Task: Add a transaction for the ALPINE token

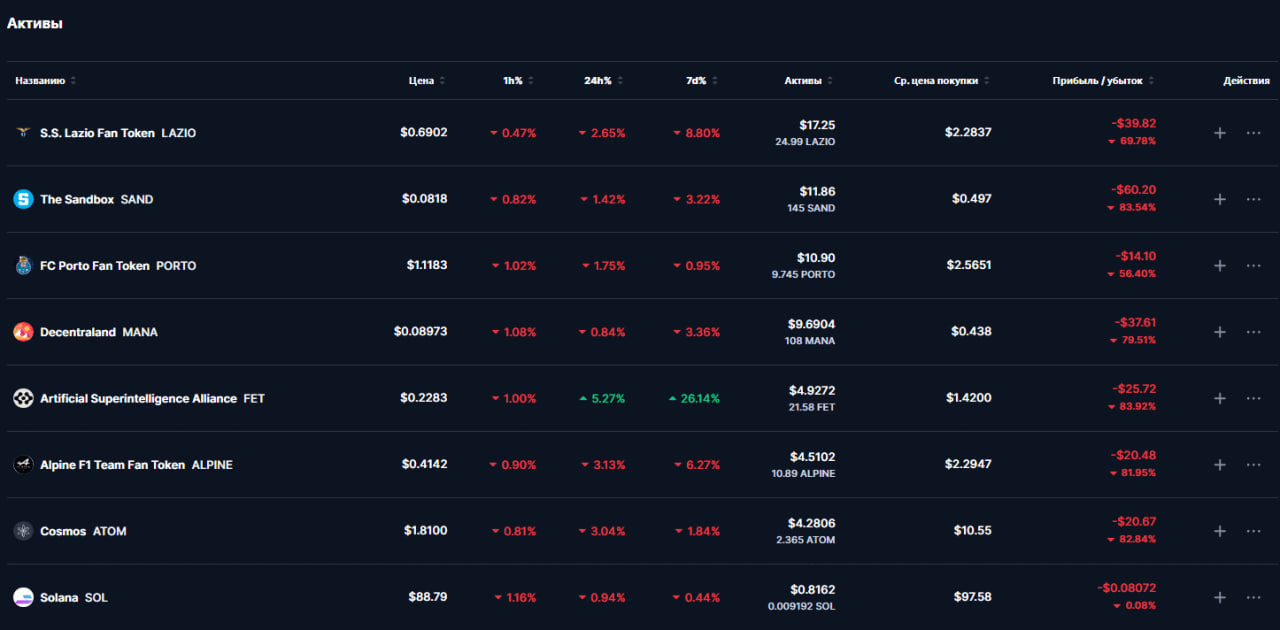Action: point(1219,464)
